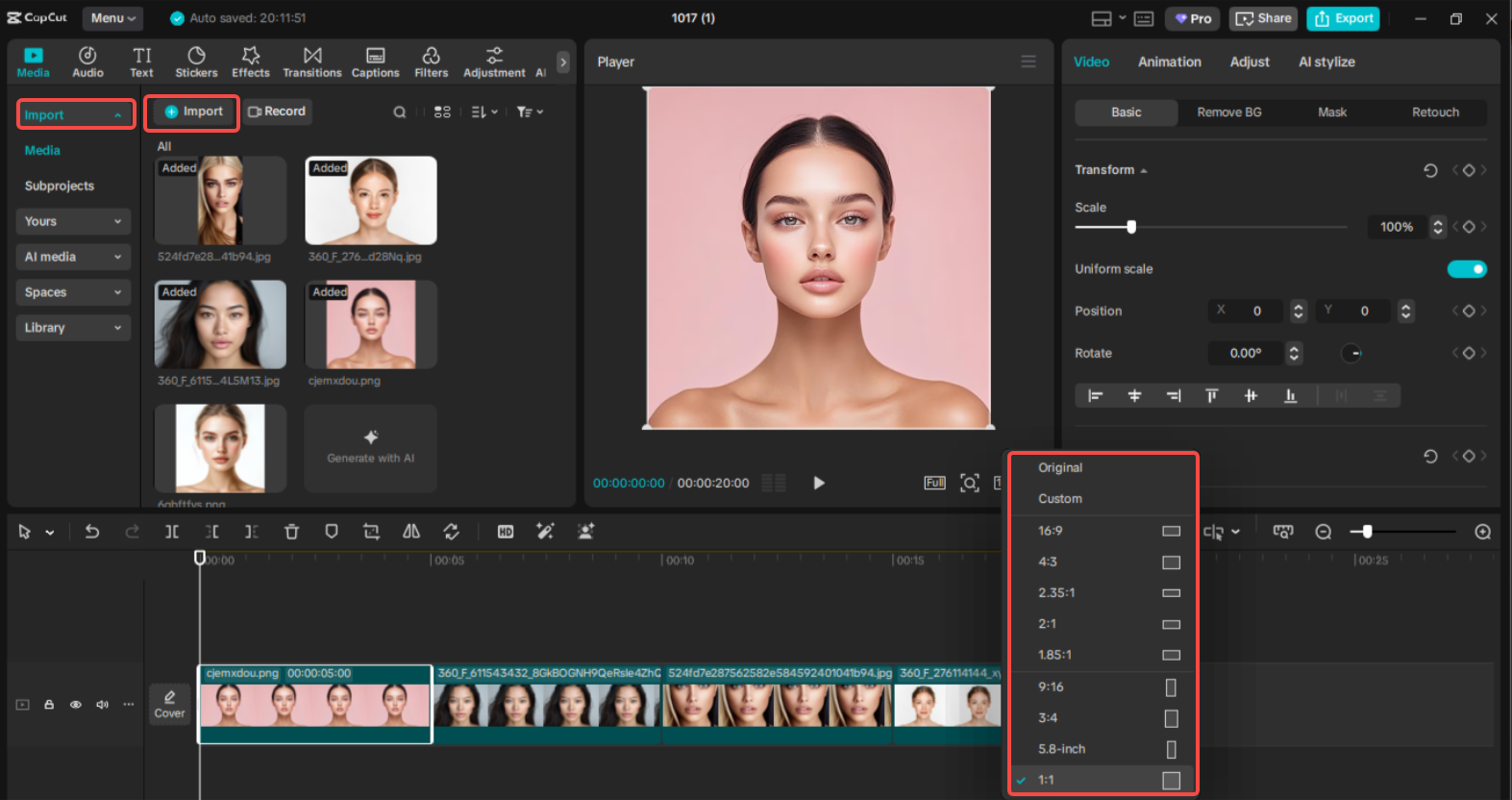Zoom in the timeline with plus icon

[x=1482, y=532]
